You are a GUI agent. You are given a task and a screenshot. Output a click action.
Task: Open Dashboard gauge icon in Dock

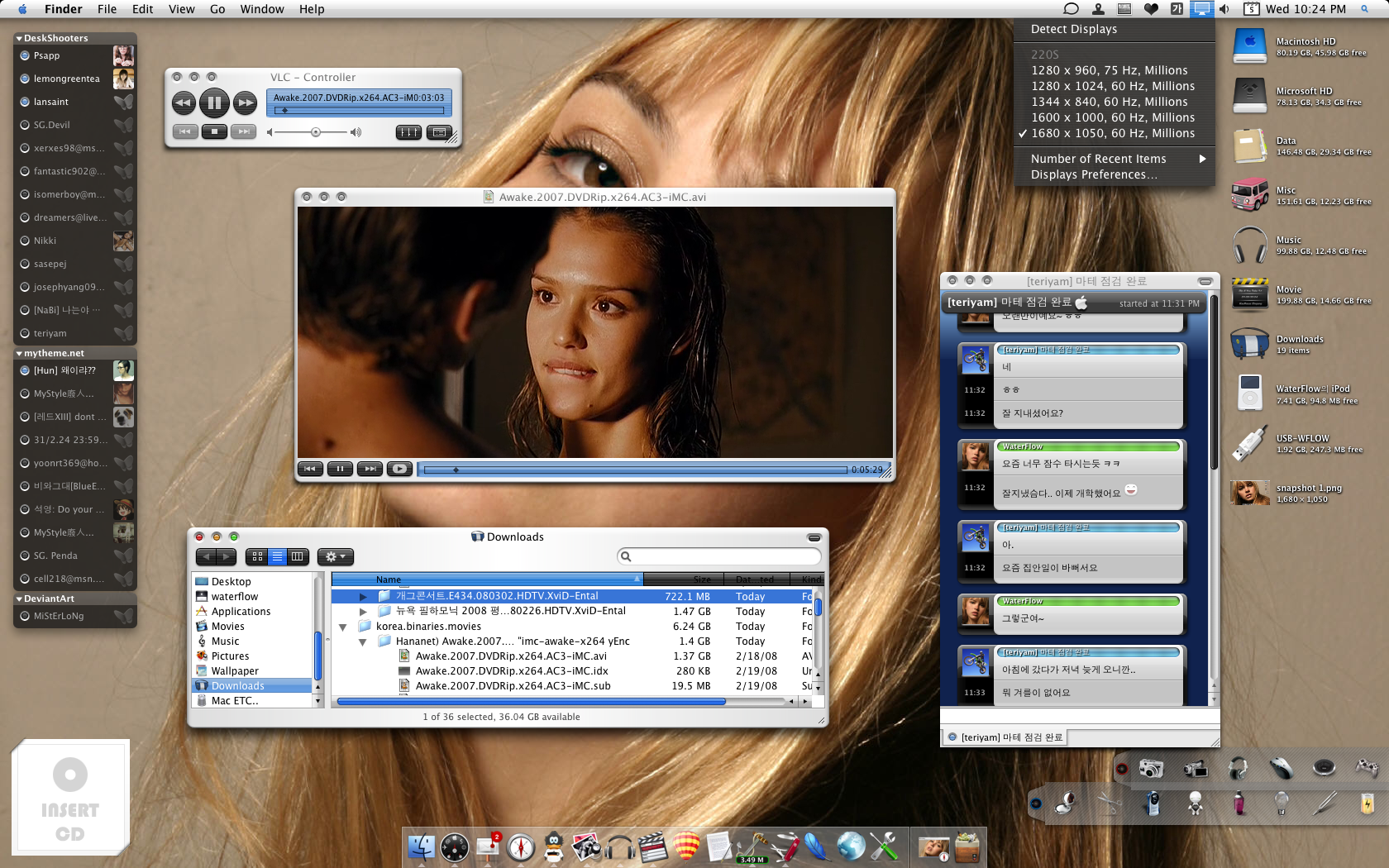coord(455,847)
